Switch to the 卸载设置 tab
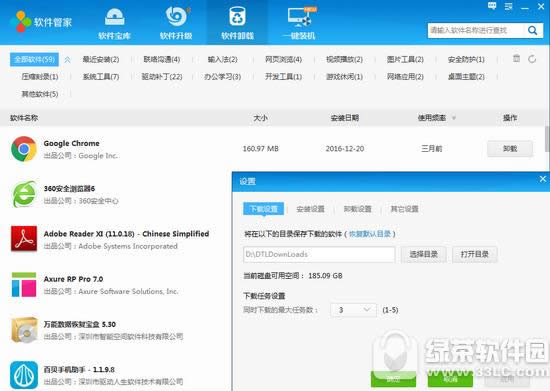550x391 pixels. coord(357,209)
